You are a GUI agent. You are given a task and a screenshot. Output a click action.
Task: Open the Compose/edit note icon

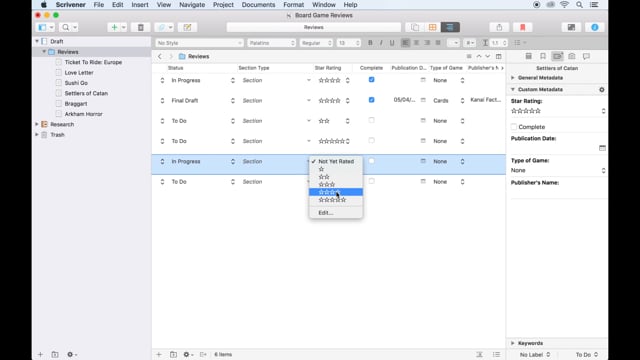tap(187, 27)
